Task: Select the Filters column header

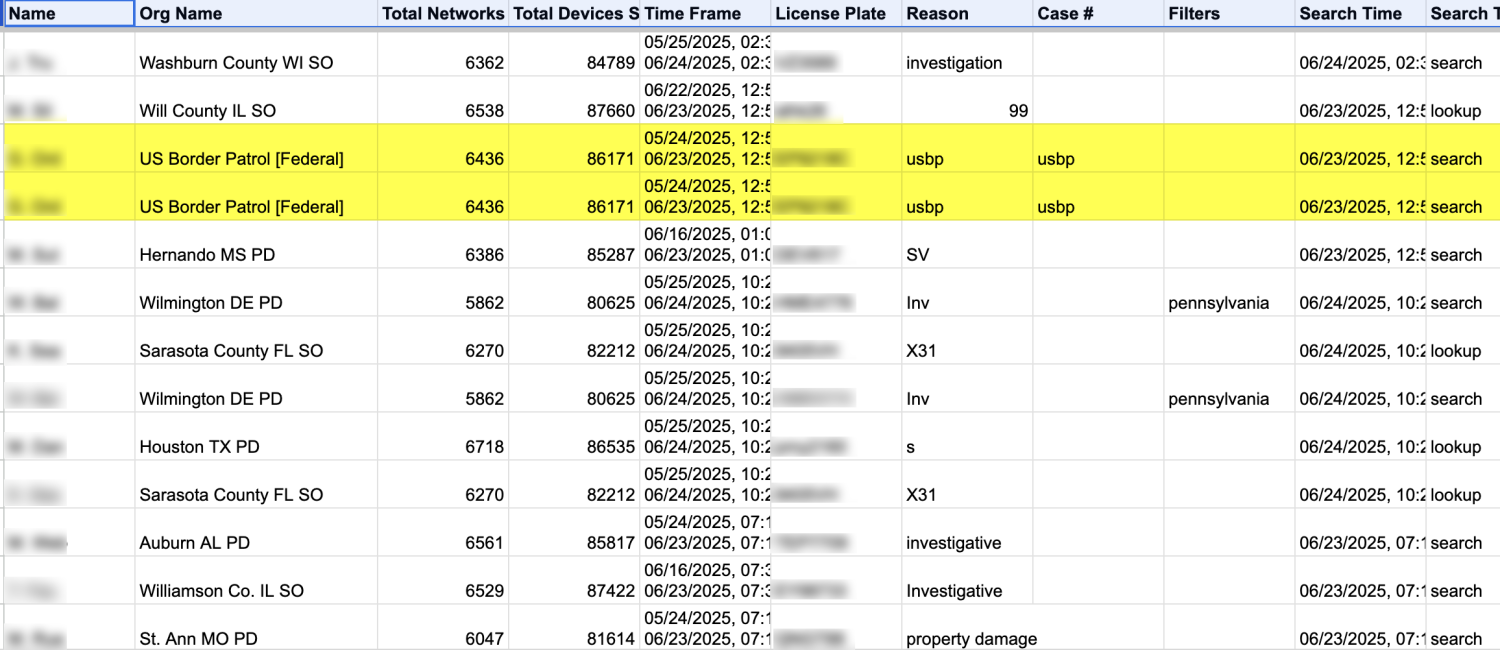Action: (x=1229, y=14)
